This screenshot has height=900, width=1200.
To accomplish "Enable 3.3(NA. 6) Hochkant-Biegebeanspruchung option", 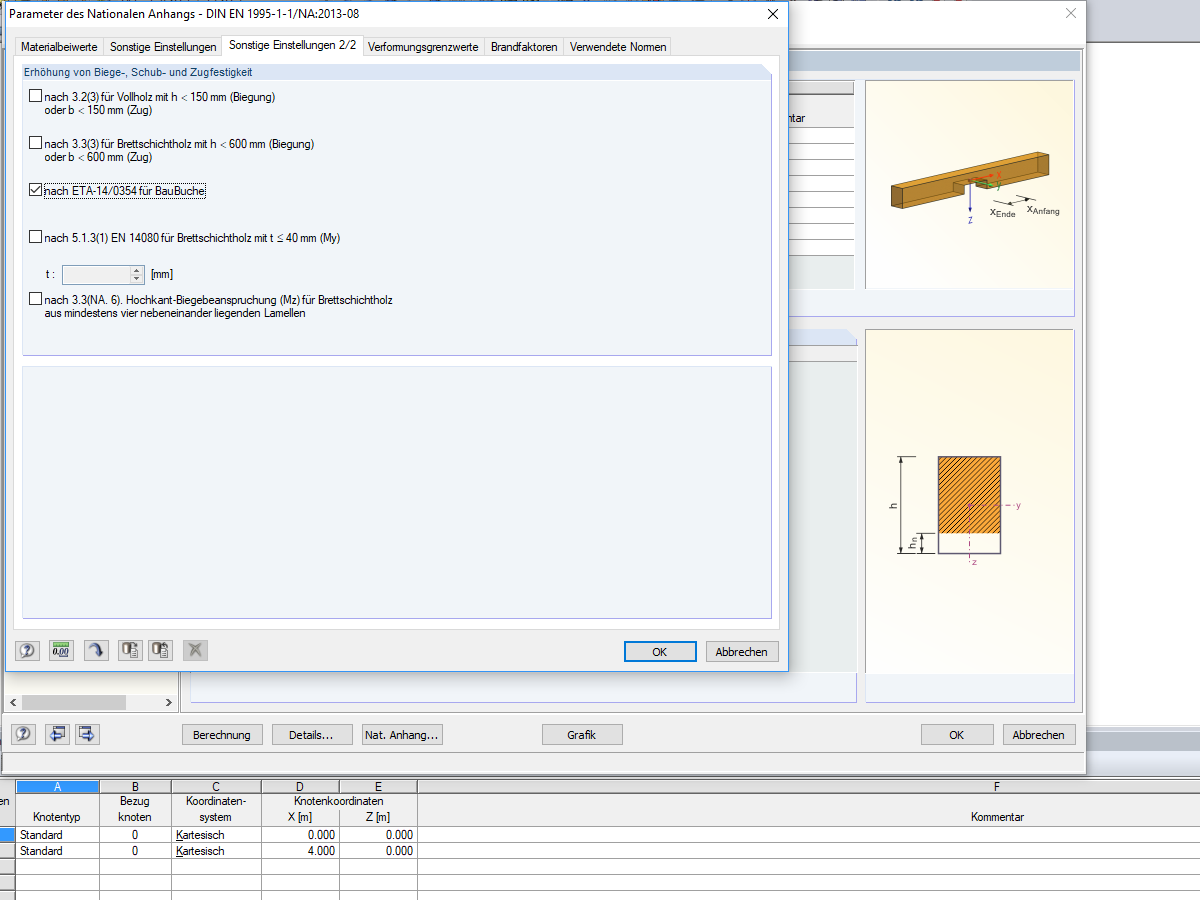I will [x=36, y=300].
